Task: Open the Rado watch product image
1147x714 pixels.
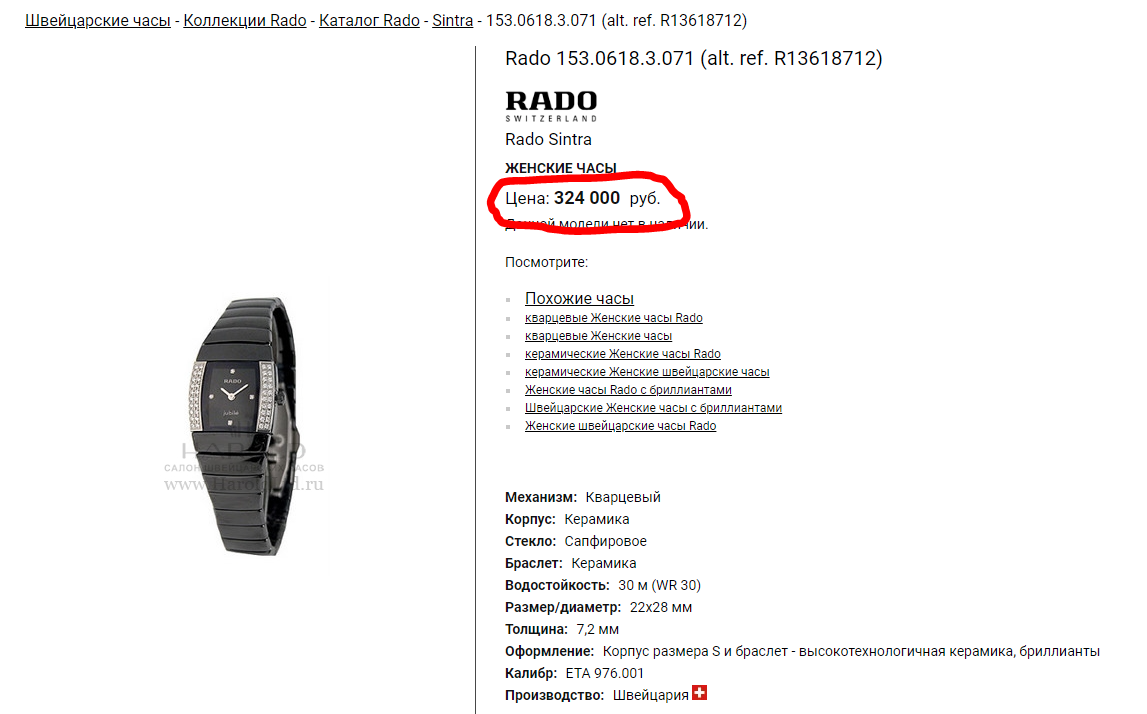Action: (x=244, y=426)
